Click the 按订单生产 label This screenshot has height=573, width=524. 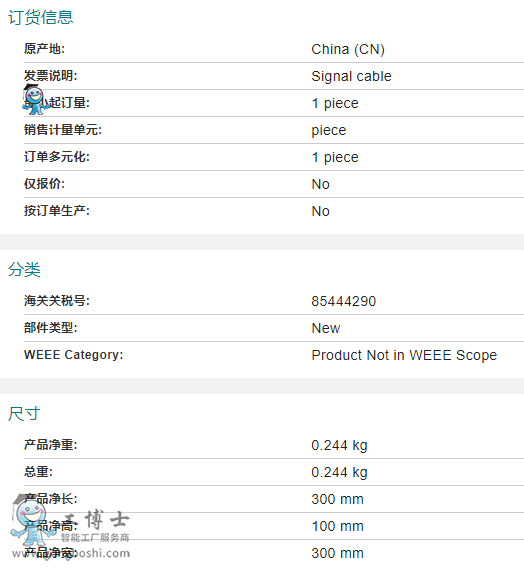57,211
